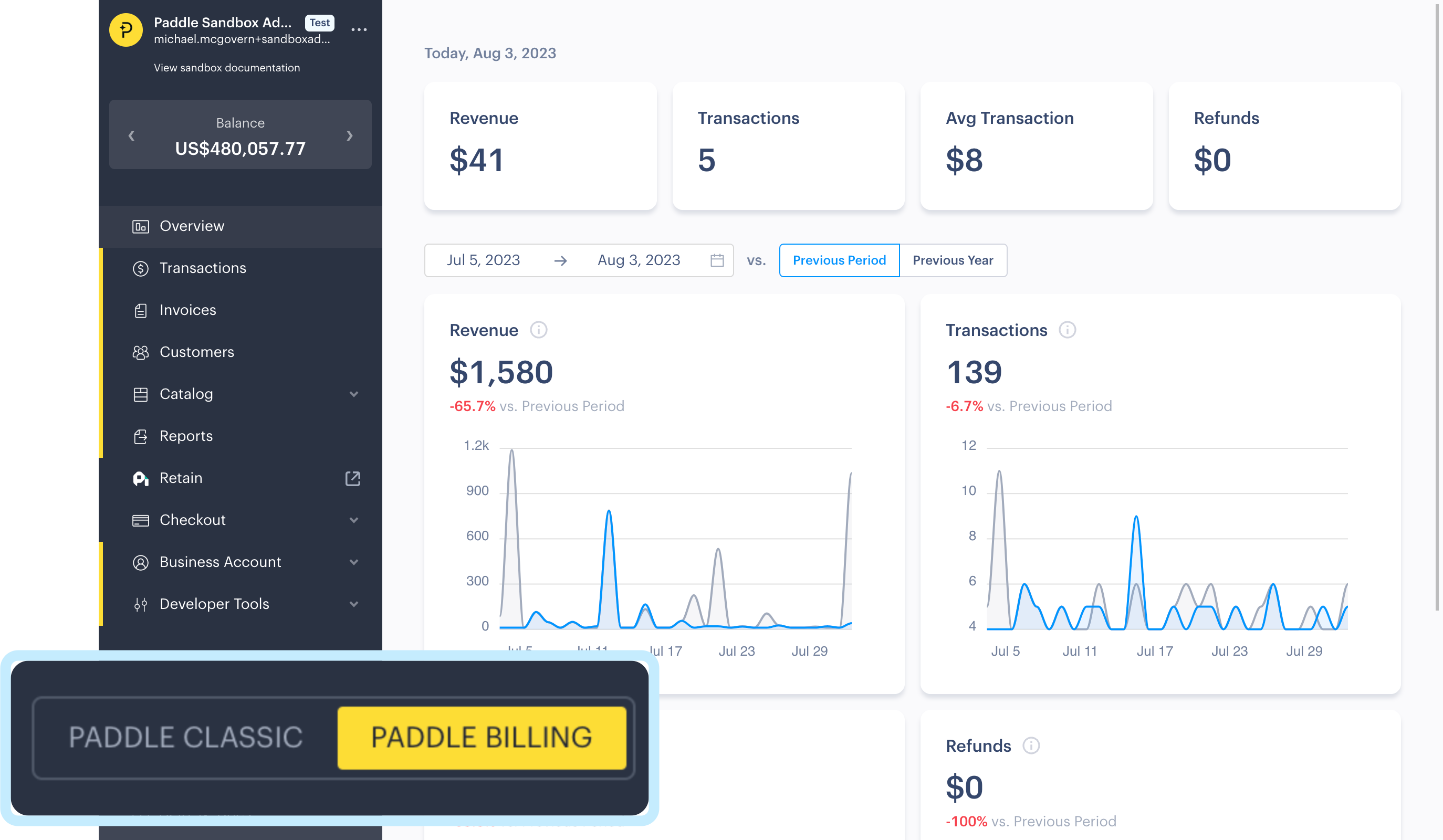Open the Overview page
This screenshot has width=1443, height=840.
pyautogui.click(x=191, y=226)
